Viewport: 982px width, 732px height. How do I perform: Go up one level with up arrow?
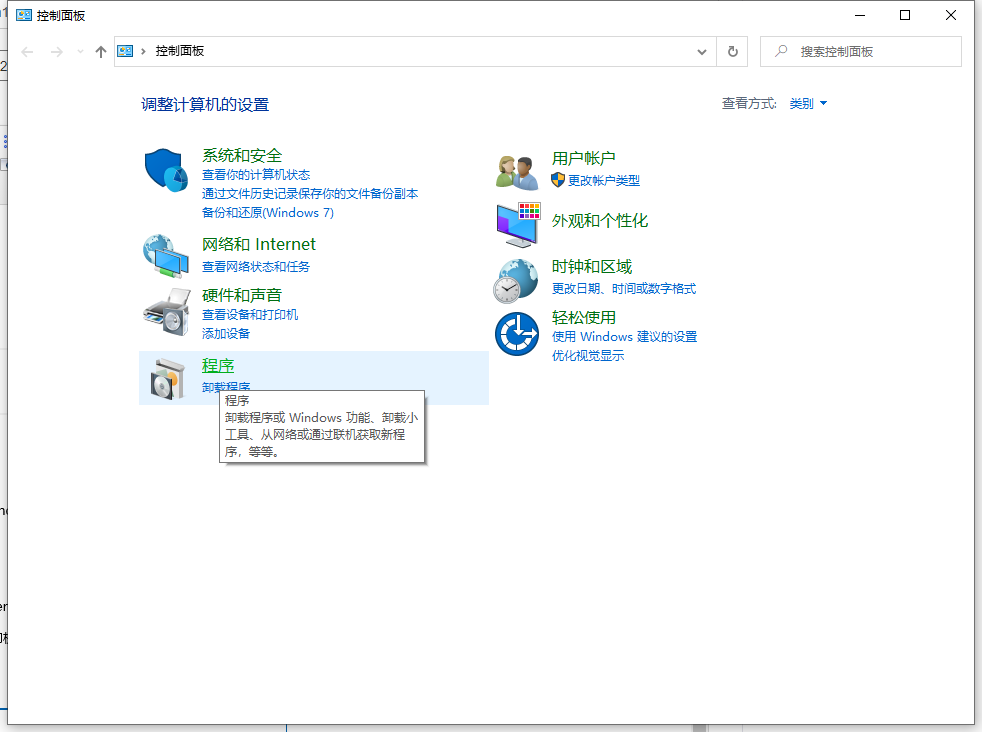coord(101,52)
